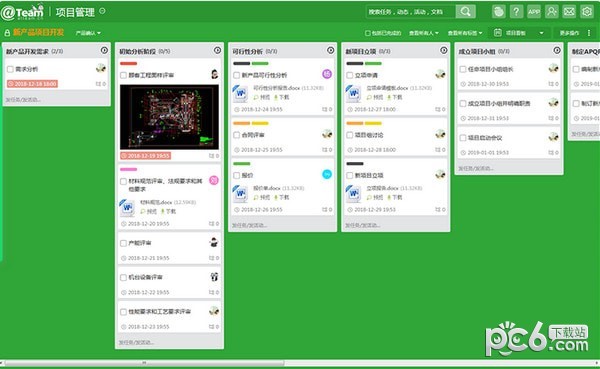Click the @Team logo
The width and height of the screenshot is (600, 369).
coord(22,12)
